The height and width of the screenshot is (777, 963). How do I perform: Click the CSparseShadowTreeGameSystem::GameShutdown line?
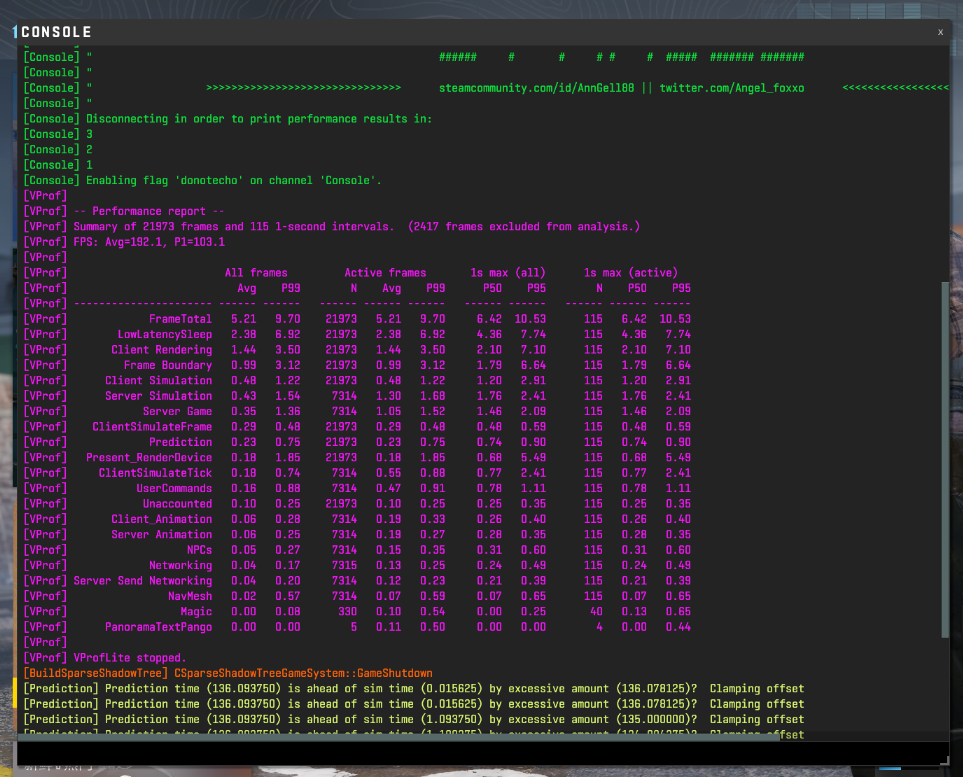(x=303, y=673)
